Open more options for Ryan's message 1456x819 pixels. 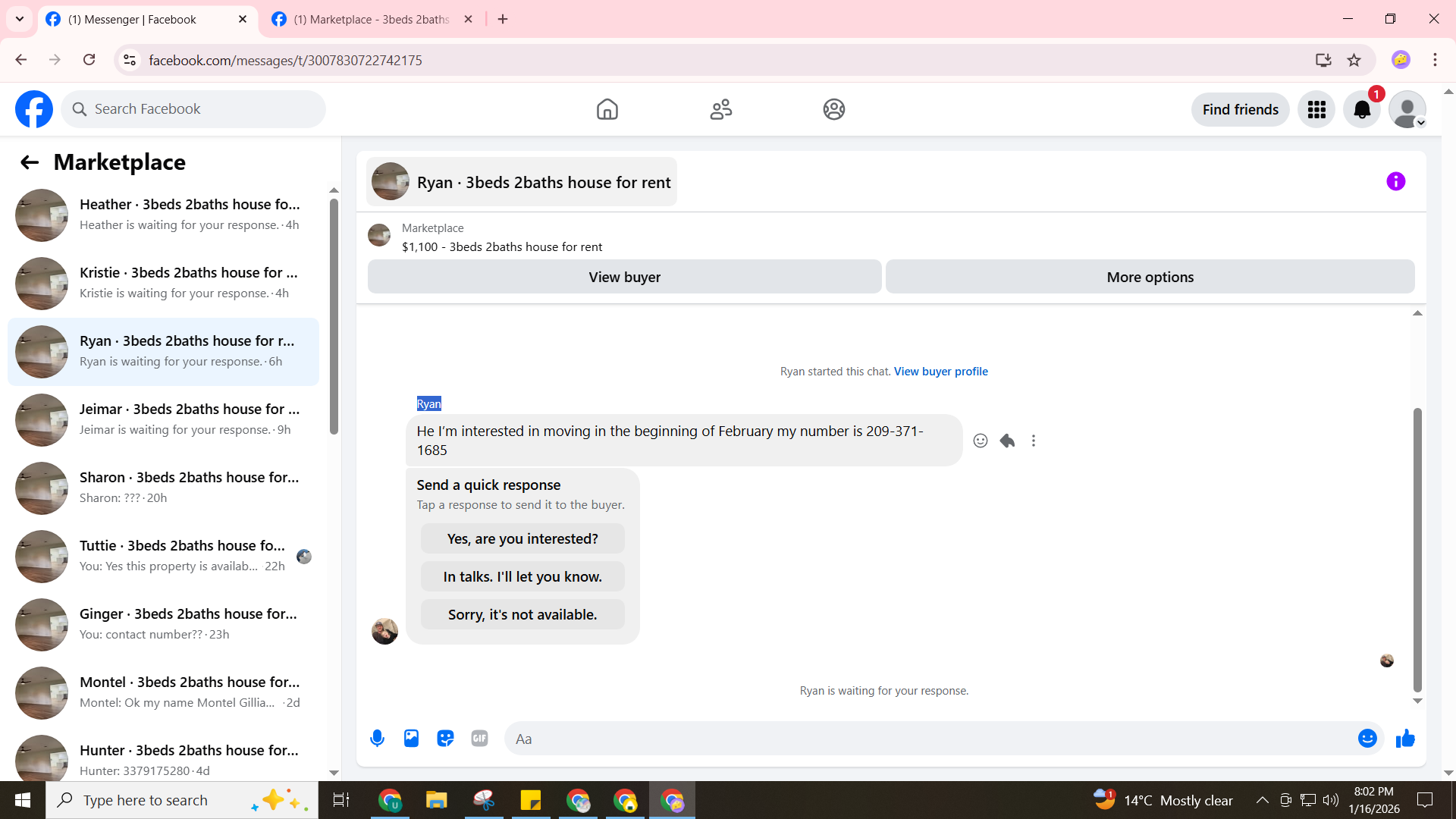click(x=1033, y=441)
